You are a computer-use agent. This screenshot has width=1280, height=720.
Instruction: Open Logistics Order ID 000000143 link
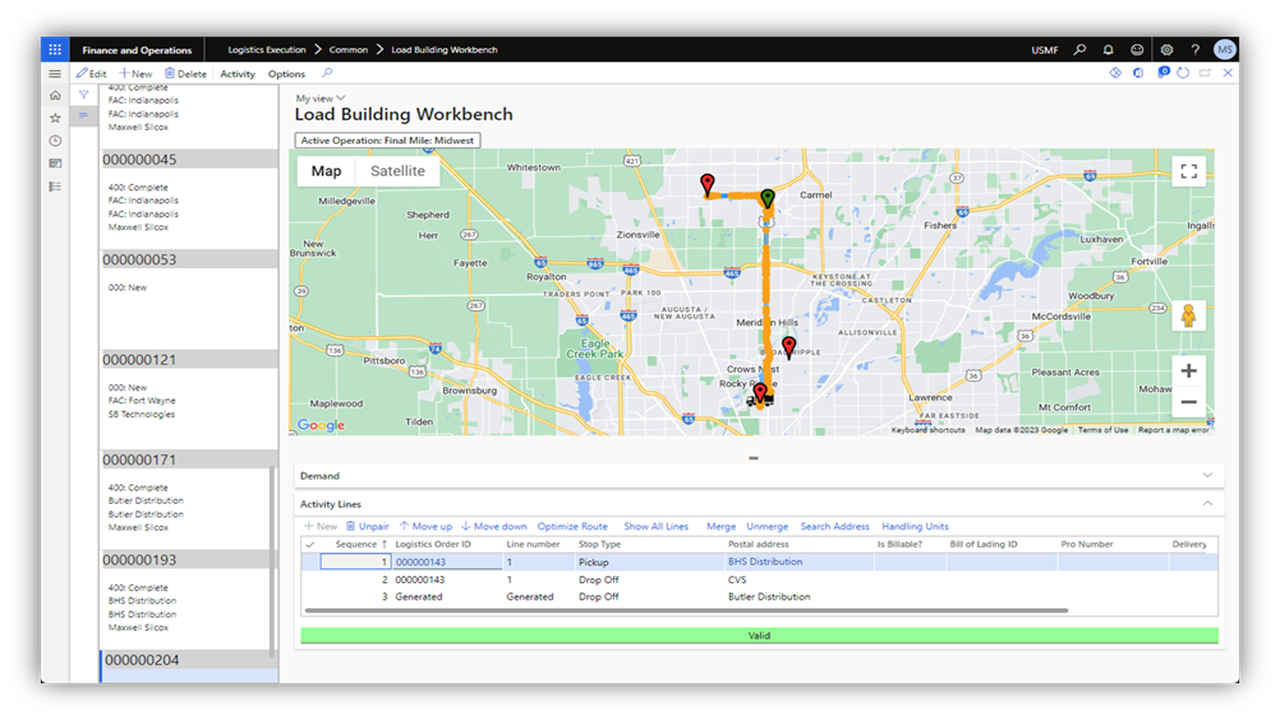(x=420, y=562)
